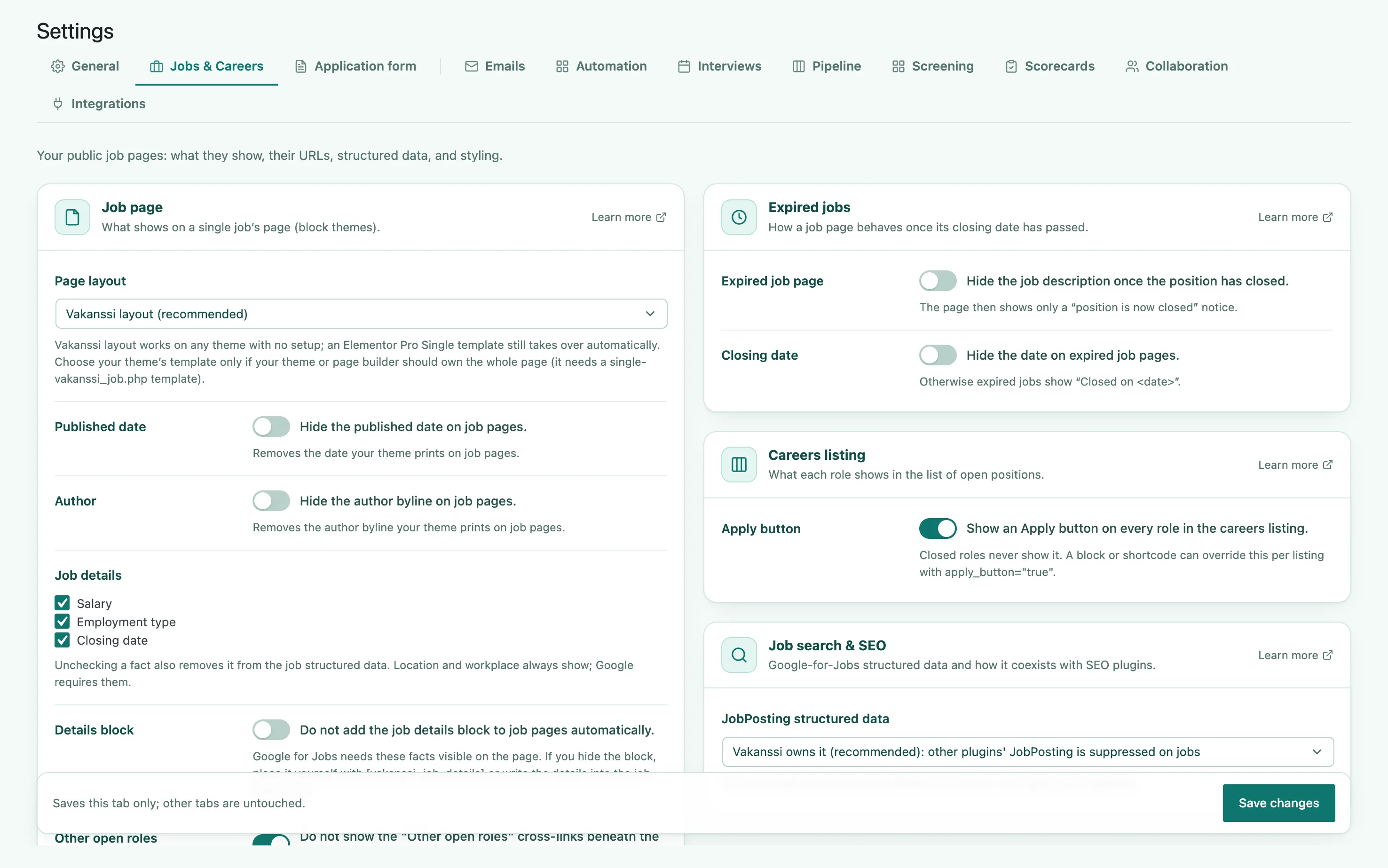Open the Page layout dropdown
Image resolution: width=1388 pixels, height=868 pixels.
(361, 314)
